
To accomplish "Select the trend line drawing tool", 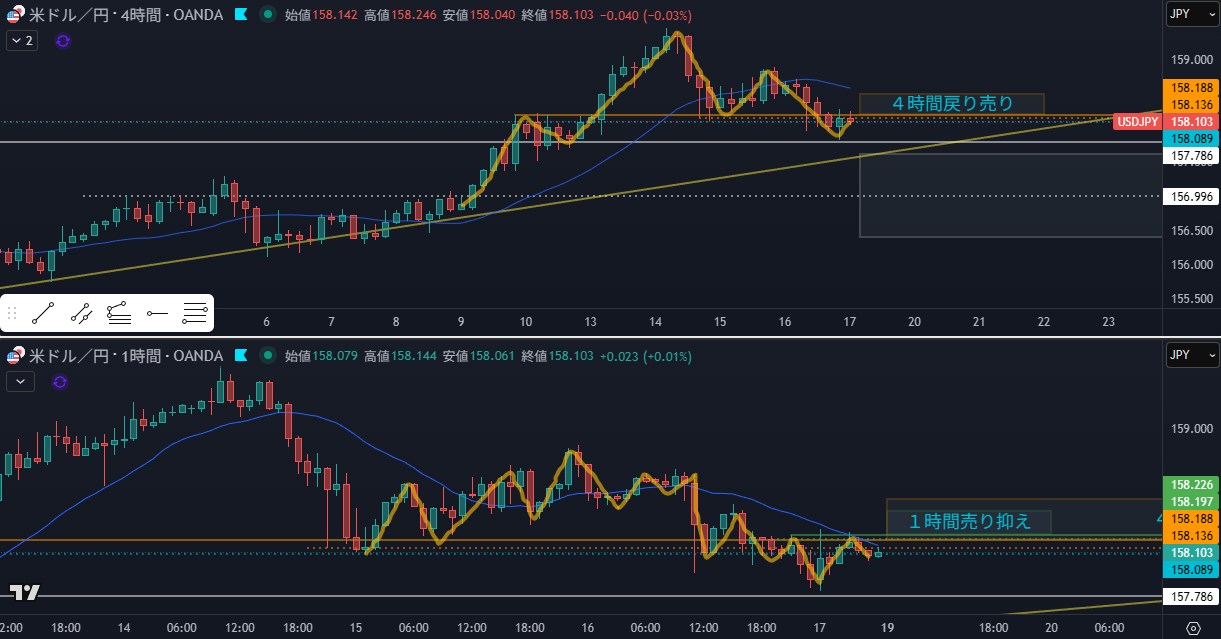I will (43, 314).
